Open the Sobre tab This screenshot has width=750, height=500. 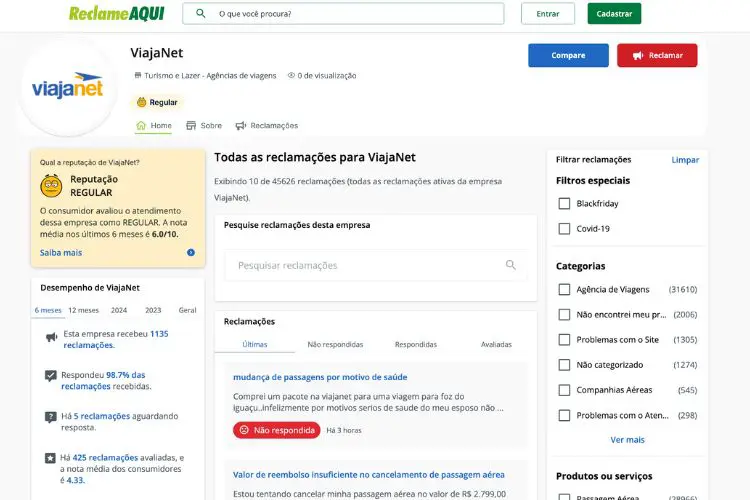click(204, 125)
